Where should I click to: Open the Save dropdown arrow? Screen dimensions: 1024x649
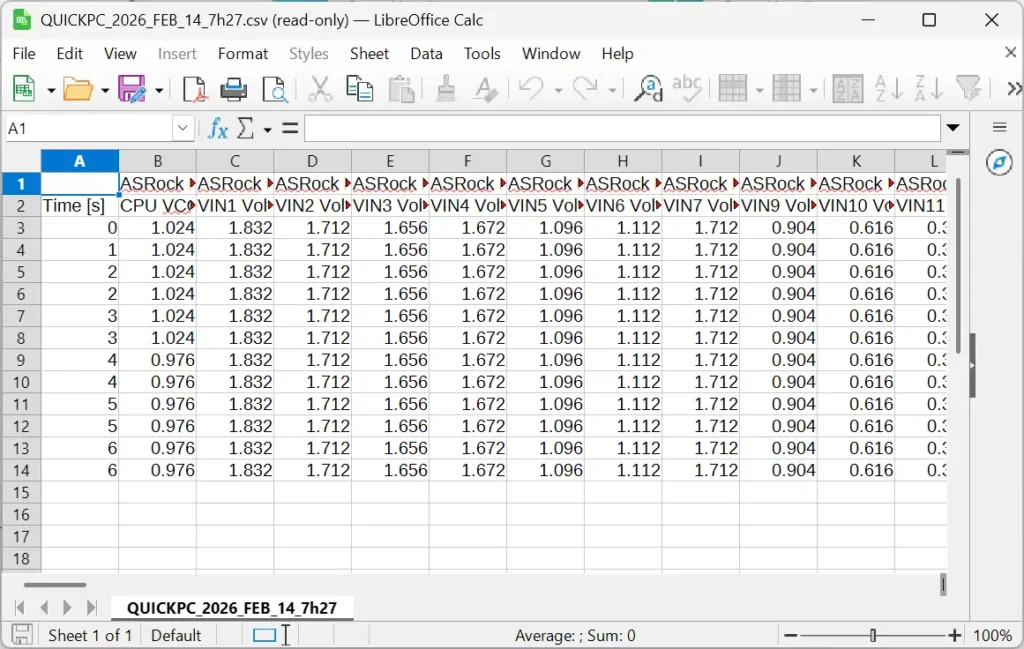(x=158, y=88)
